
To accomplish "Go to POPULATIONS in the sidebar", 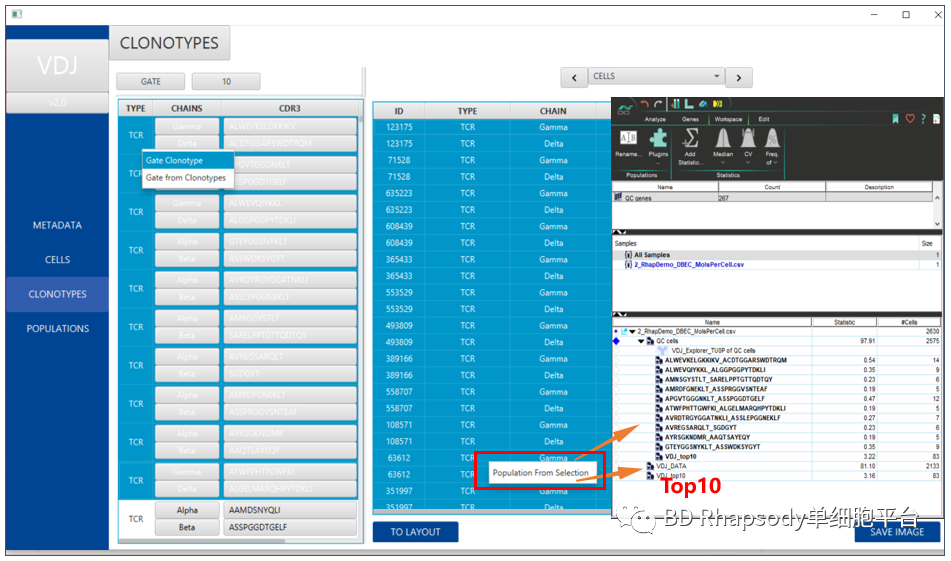I will pos(57,329).
